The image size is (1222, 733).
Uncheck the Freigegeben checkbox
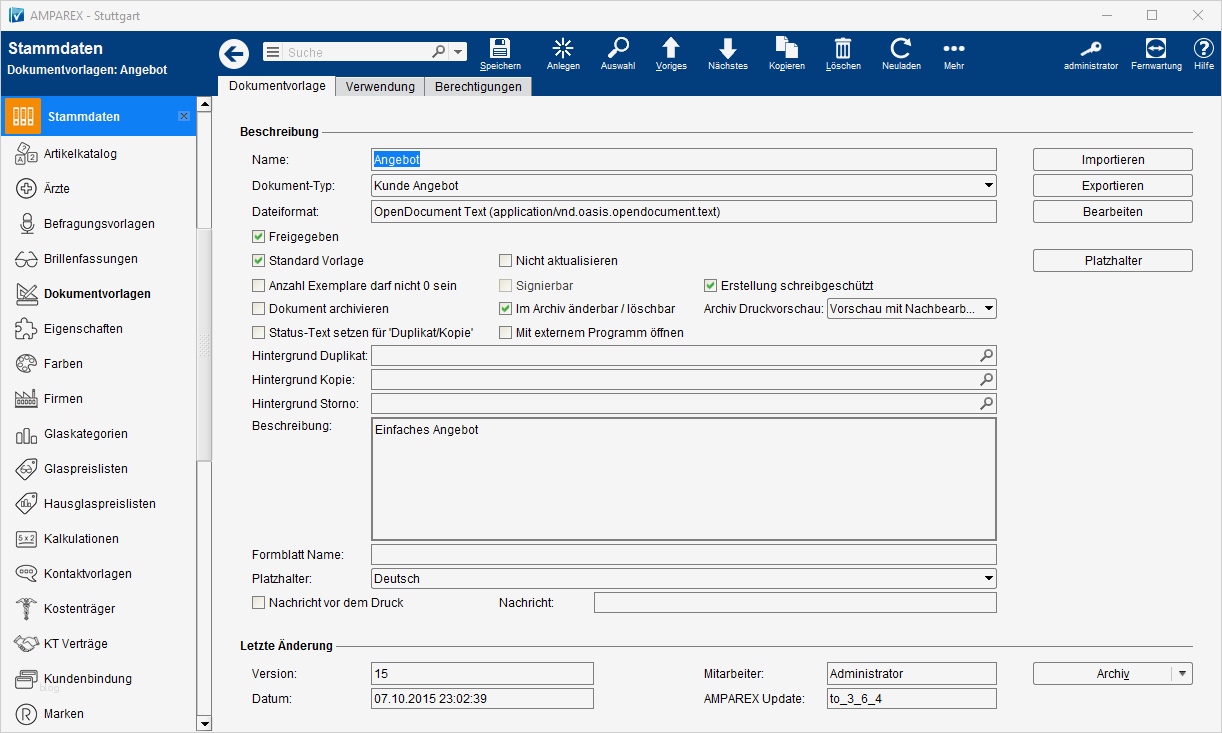pos(260,237)
